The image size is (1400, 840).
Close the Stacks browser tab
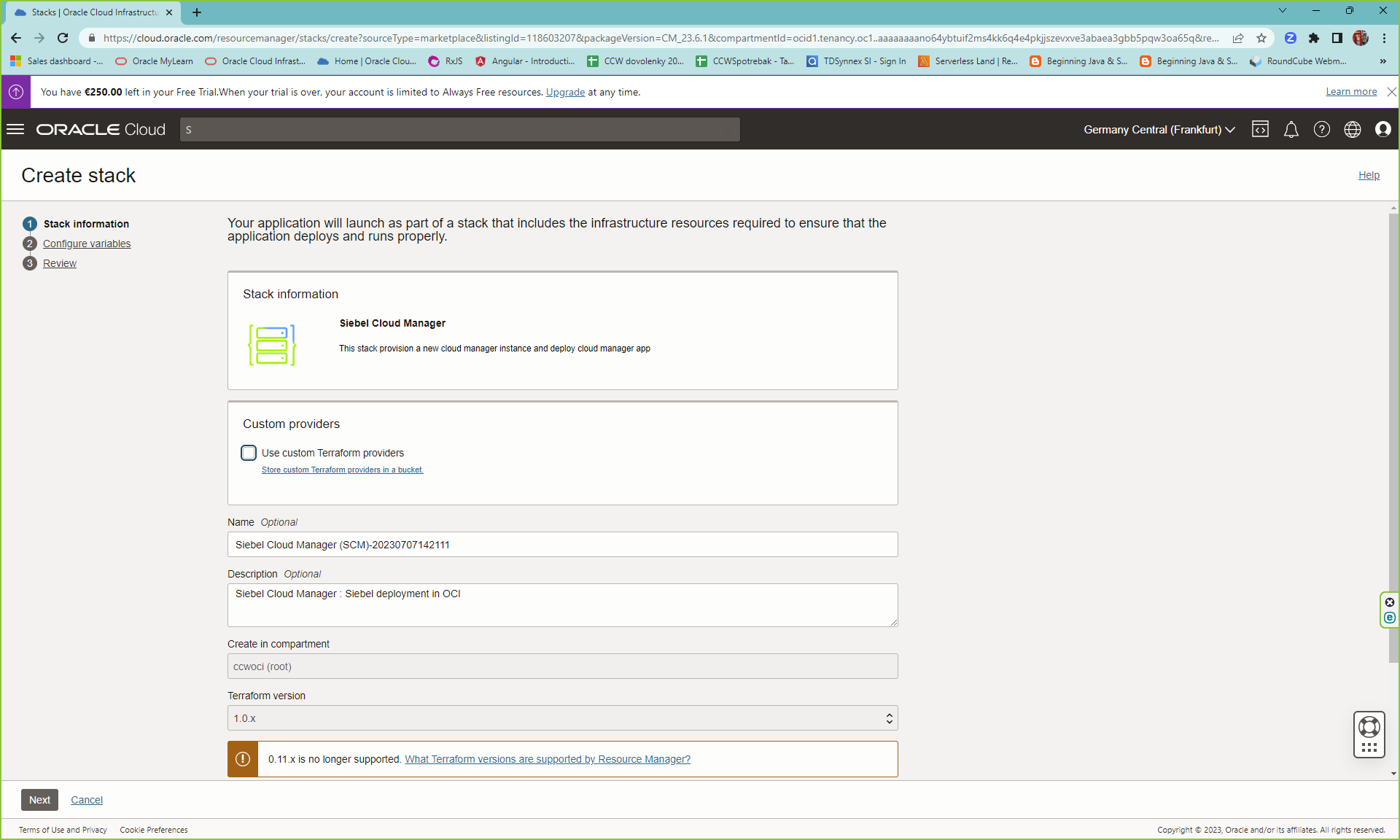[x=169, y=12]
